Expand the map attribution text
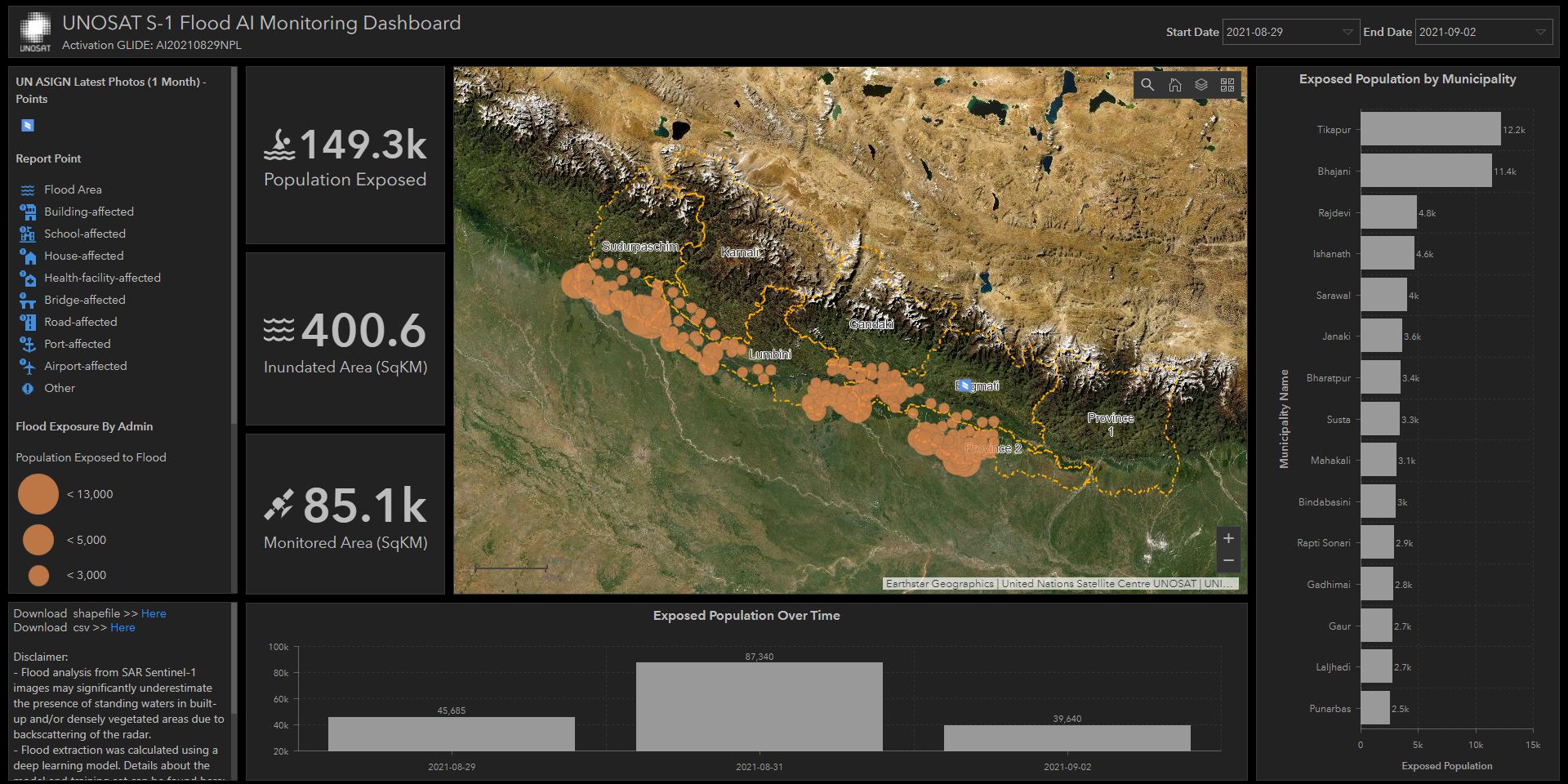Screen dimensions: 1568x784 pyautogui.click(x=1060, y=584)
